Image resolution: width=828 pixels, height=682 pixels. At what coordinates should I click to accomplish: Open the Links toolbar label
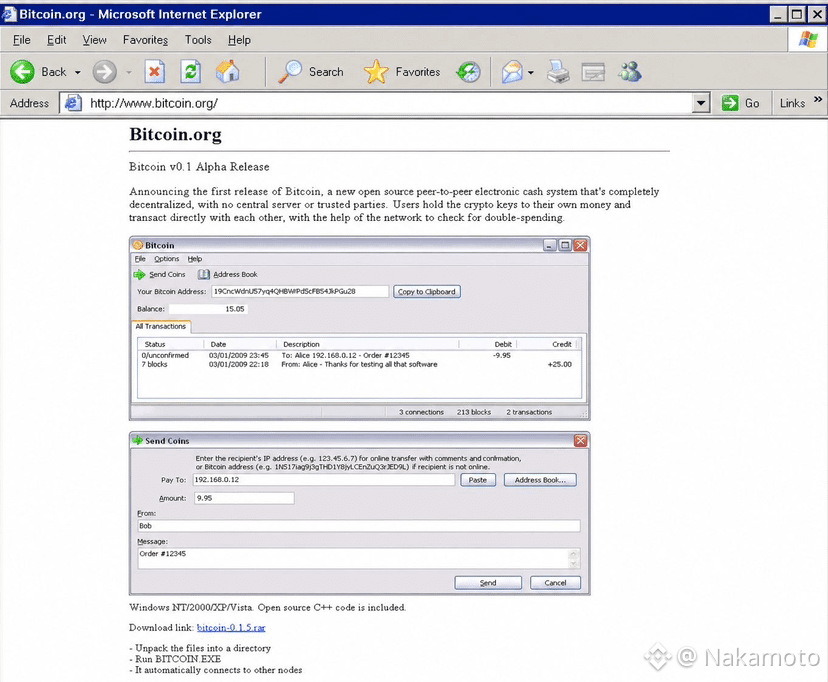point(792,103)
